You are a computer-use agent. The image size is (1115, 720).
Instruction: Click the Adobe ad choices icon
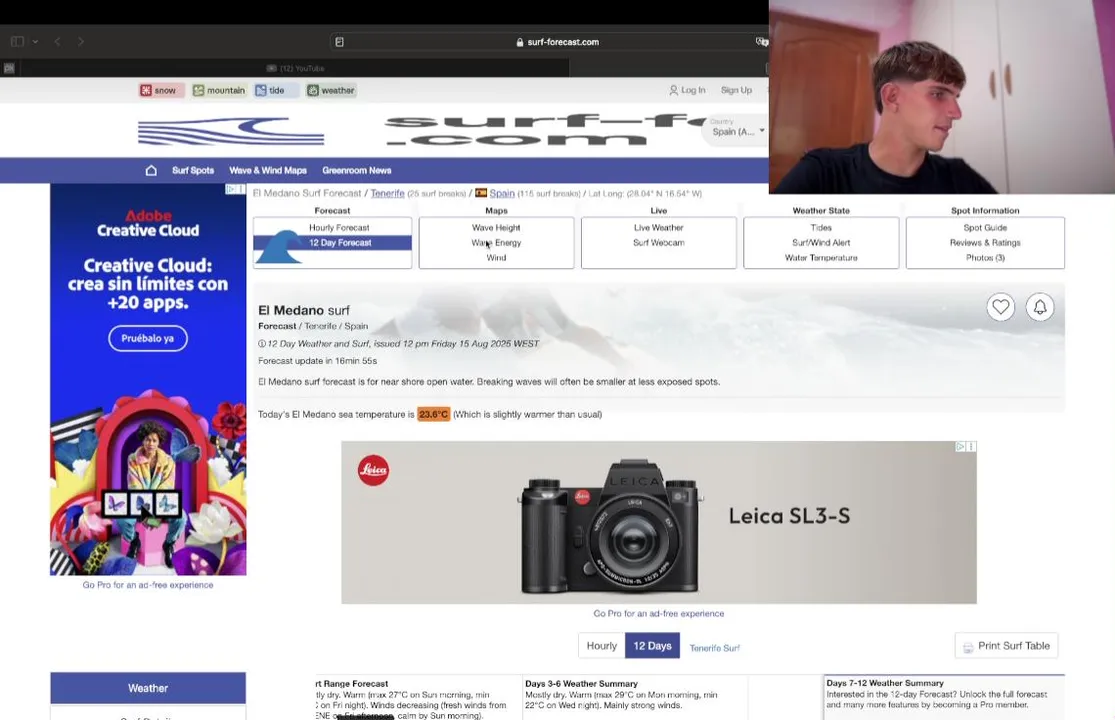pos(230,189)
